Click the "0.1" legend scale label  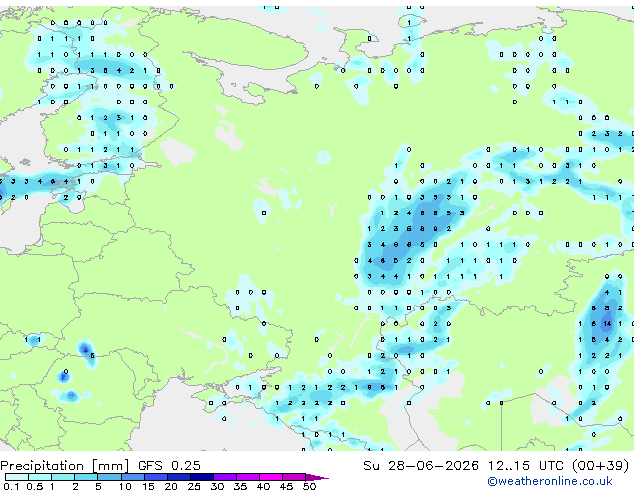(x=11, y=486)
